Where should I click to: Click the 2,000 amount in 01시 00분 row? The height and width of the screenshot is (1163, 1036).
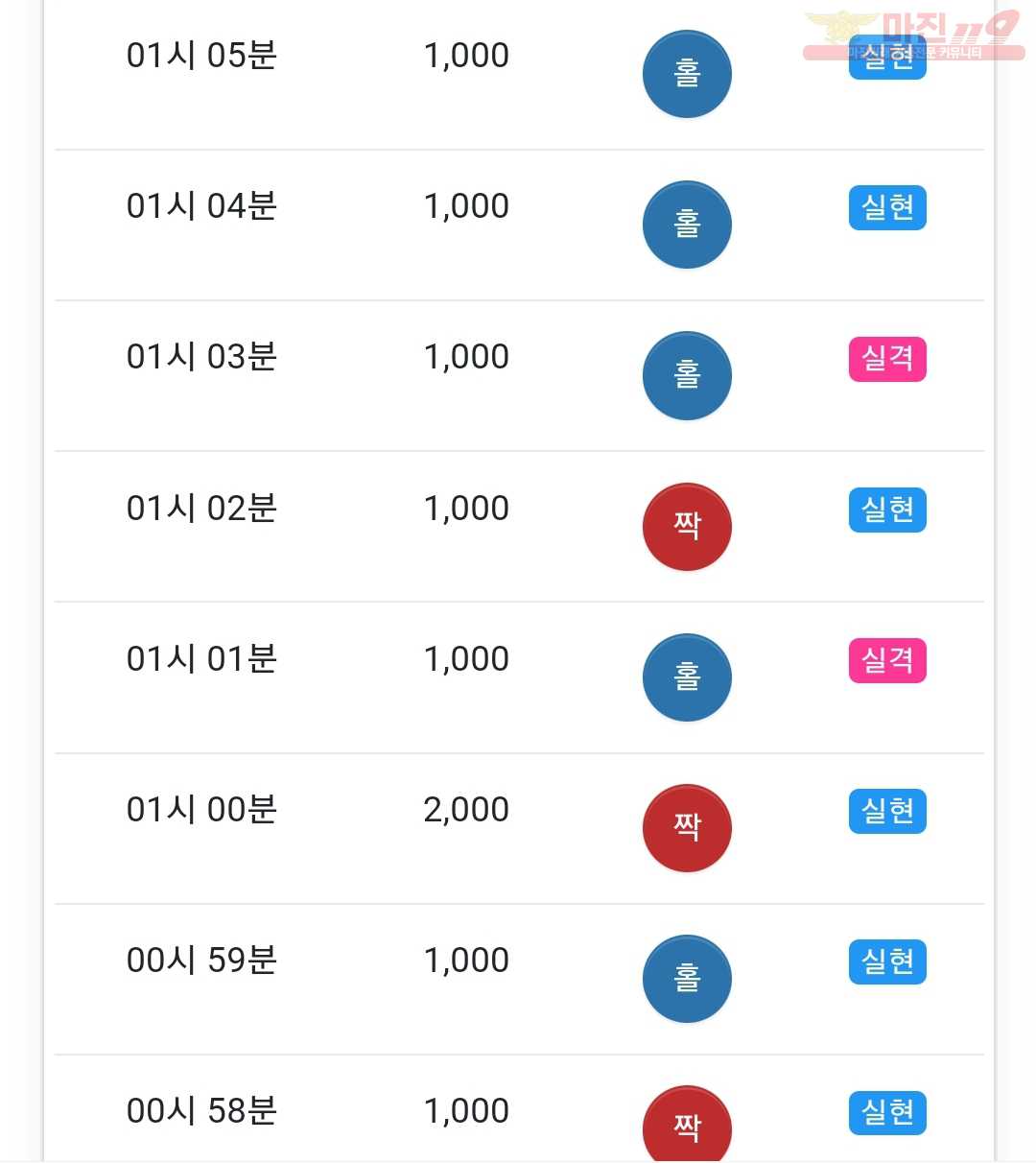[x=466, y=810]
